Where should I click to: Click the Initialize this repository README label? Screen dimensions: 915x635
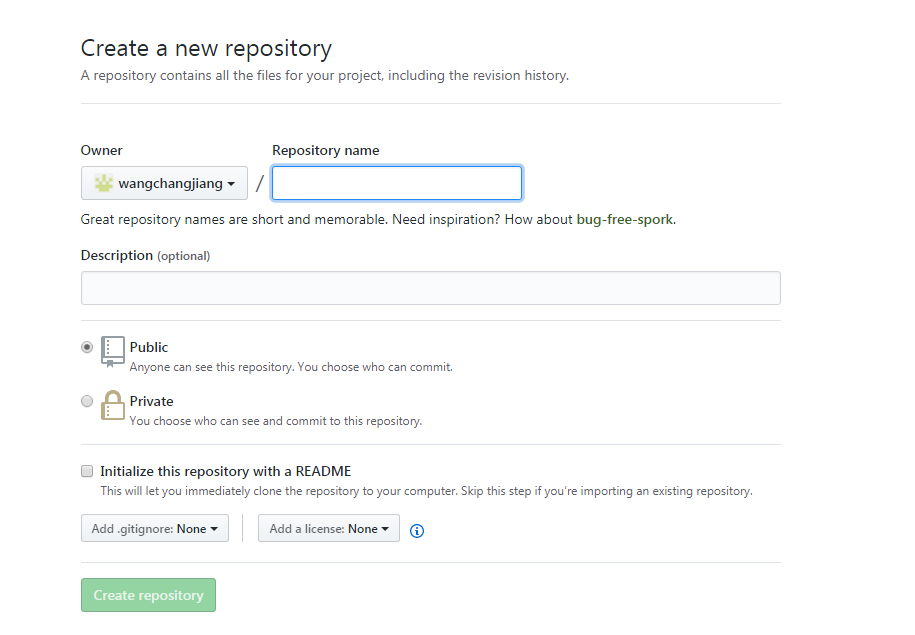[x=226, y=471]
